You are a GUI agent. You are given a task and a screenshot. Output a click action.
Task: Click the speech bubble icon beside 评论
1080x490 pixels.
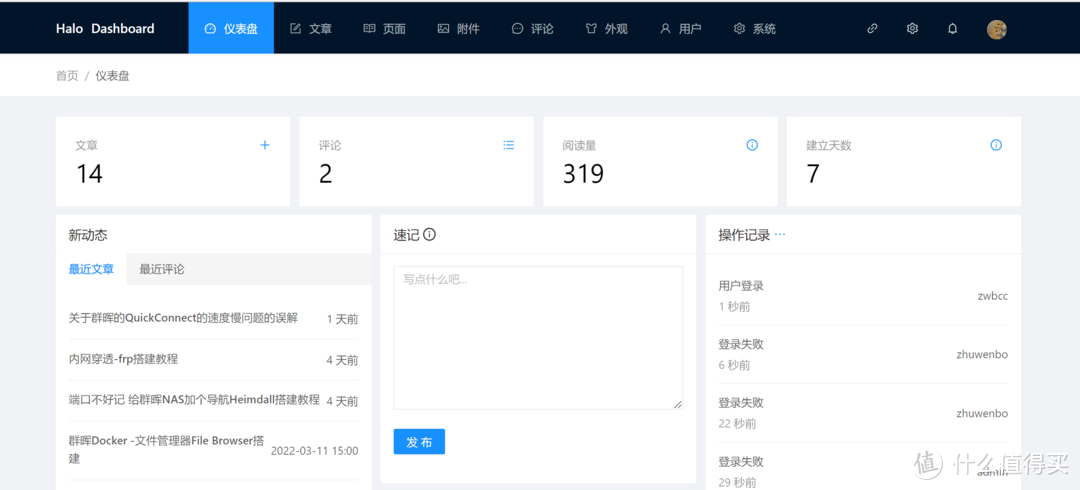517,28
